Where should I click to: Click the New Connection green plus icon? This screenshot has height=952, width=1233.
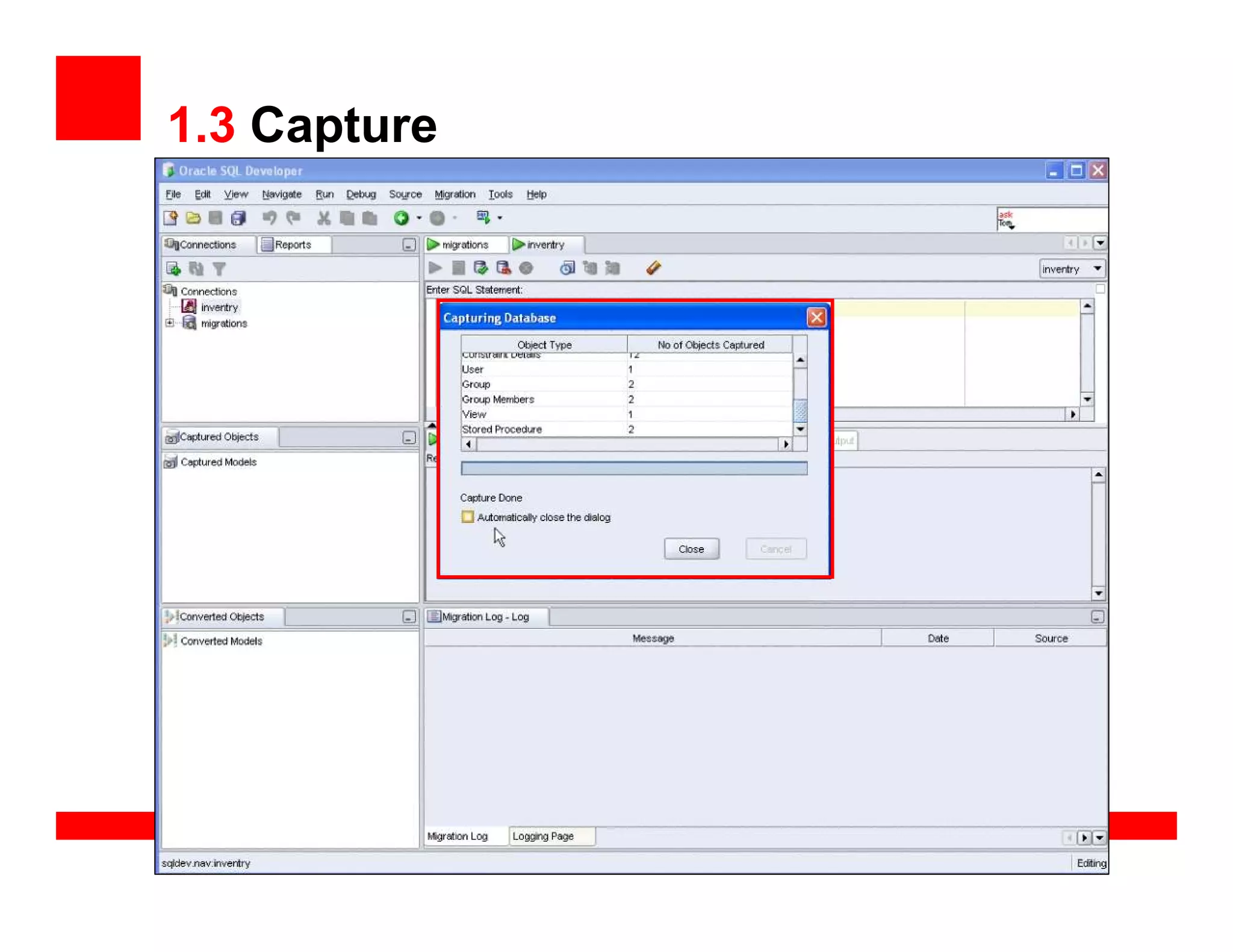[x=173, y=268]
